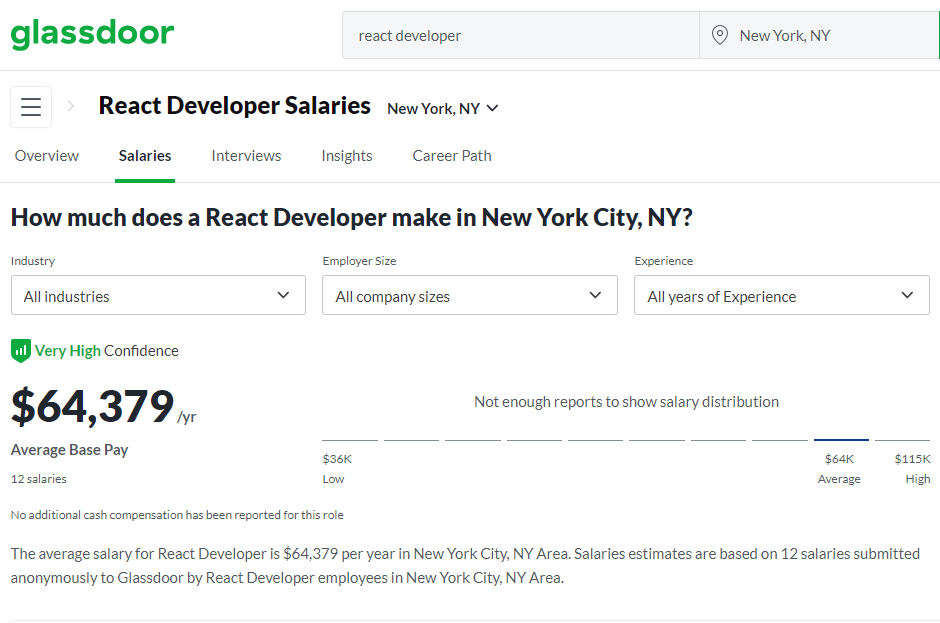Open the Insights tab
940x623 pixels.
[347, 156]
